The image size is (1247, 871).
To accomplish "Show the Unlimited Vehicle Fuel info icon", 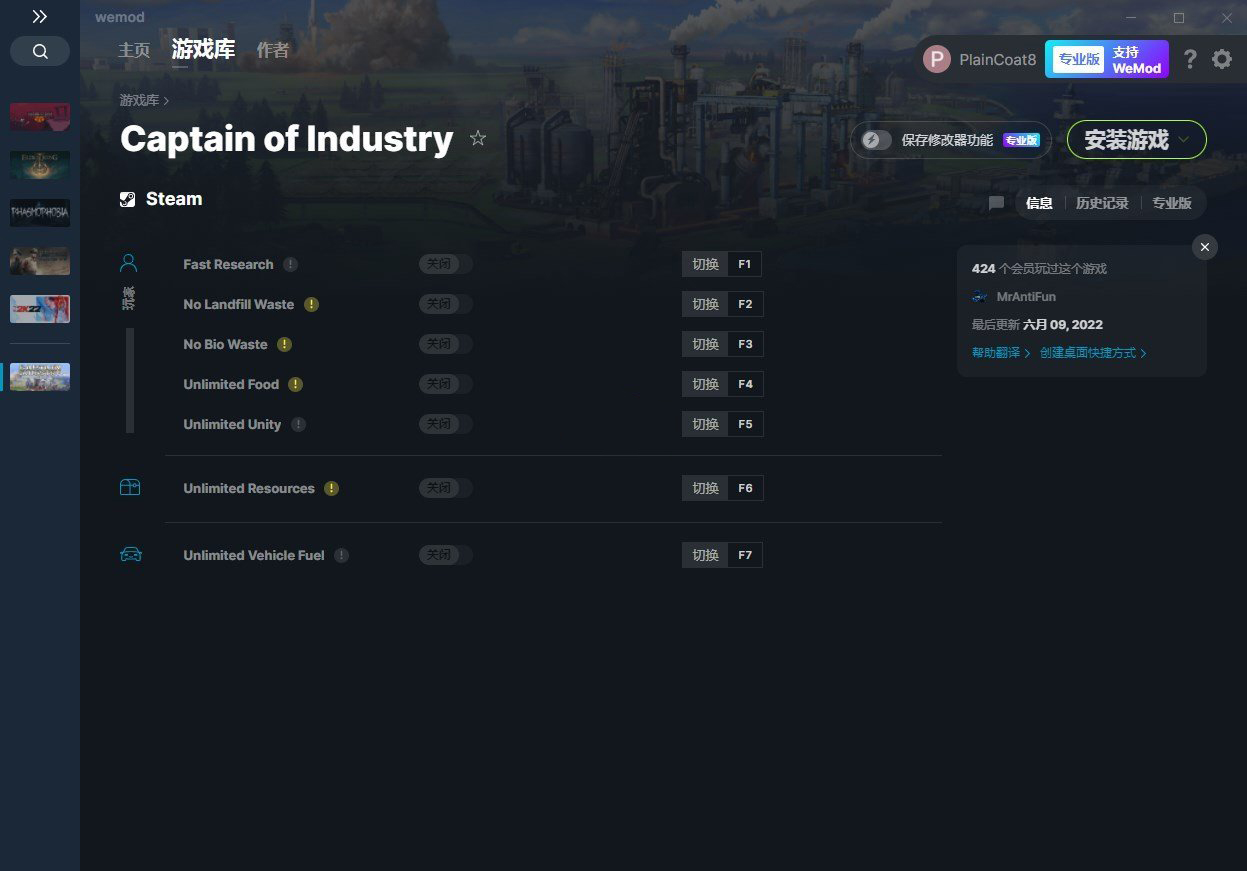I will click(341, 555).
